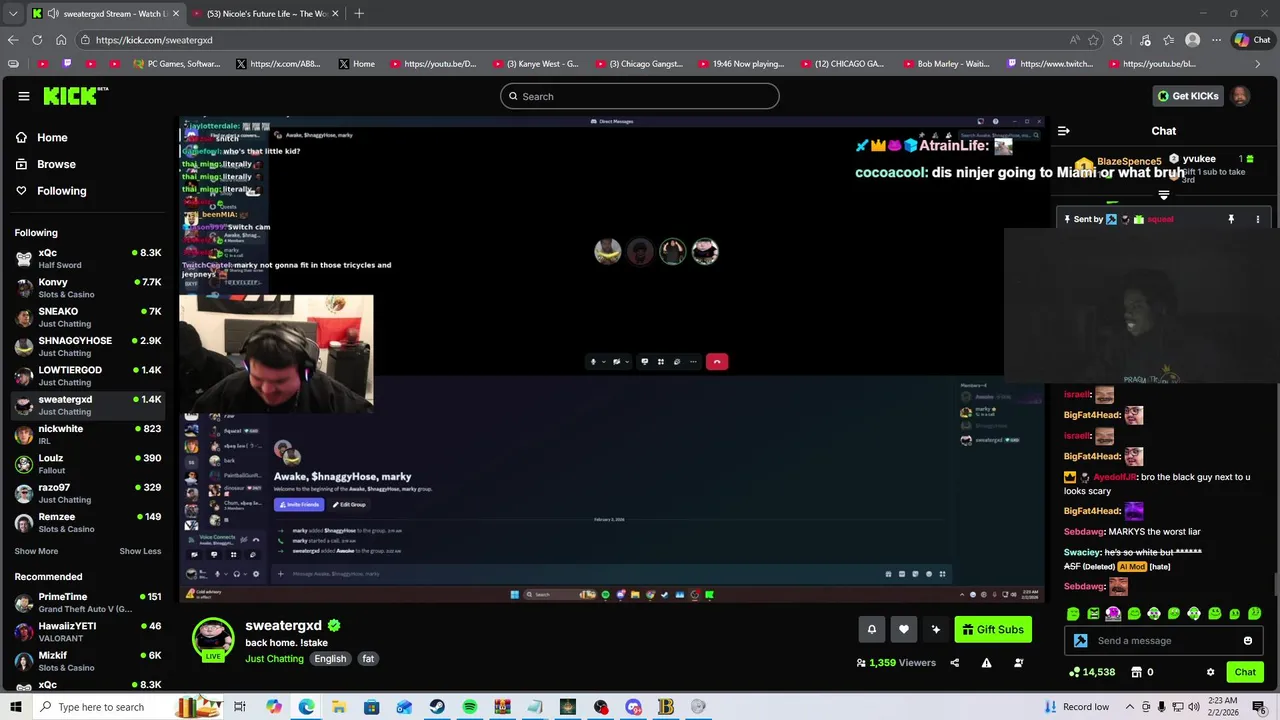The image size is (1280, 720).
Task: Open razo97 channel in sidebar
Action: [x=88, y=493]
